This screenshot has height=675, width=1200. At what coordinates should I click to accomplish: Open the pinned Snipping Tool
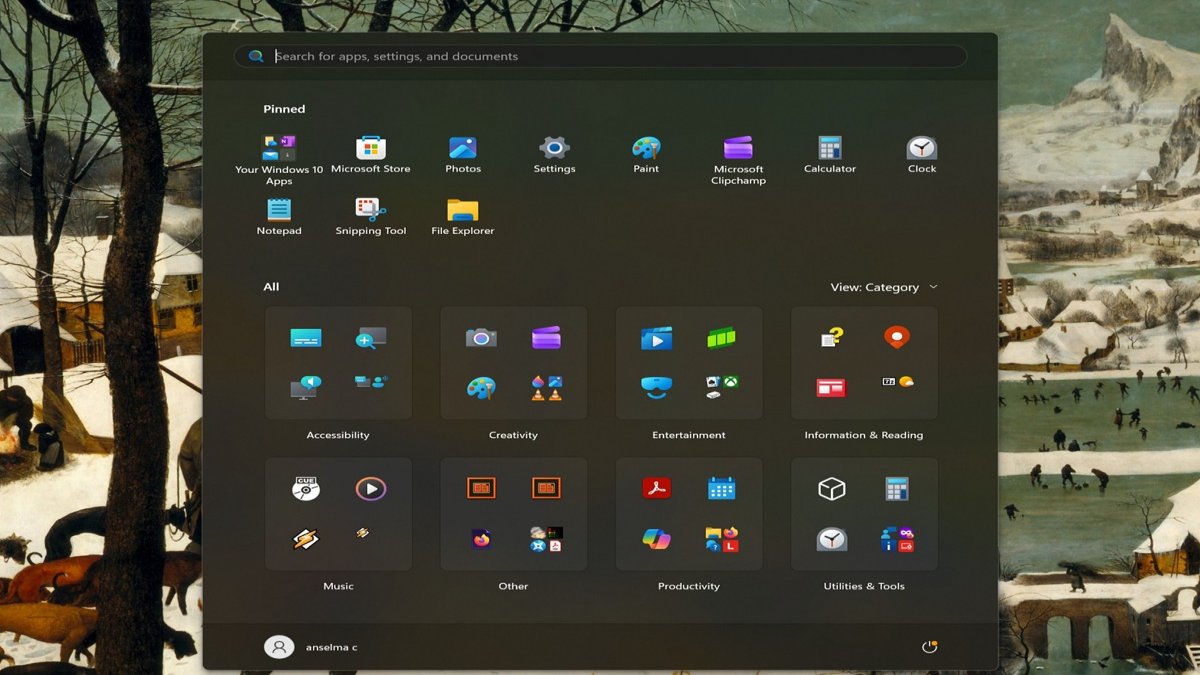point(371,217)
